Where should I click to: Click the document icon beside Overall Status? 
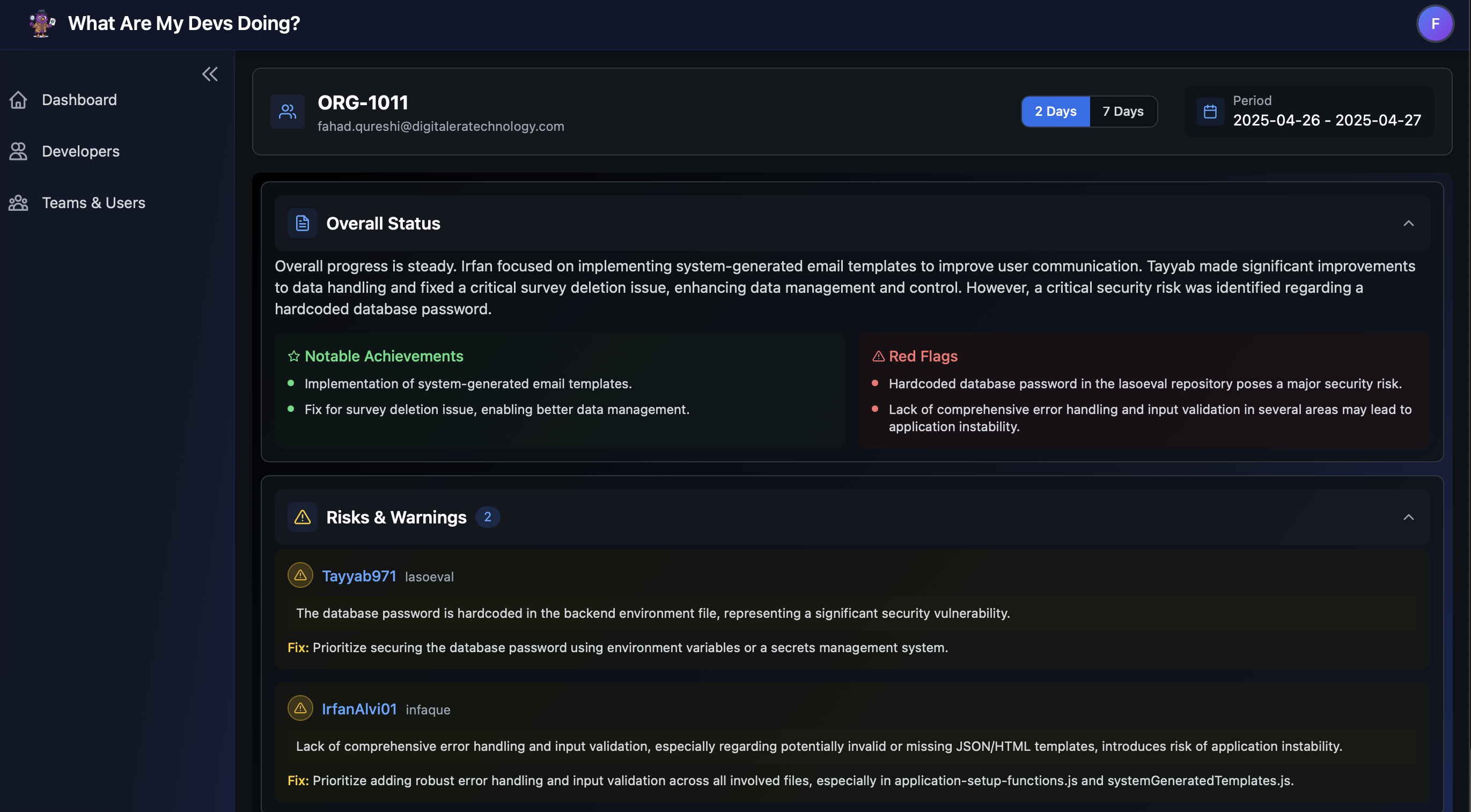(303, 223)
